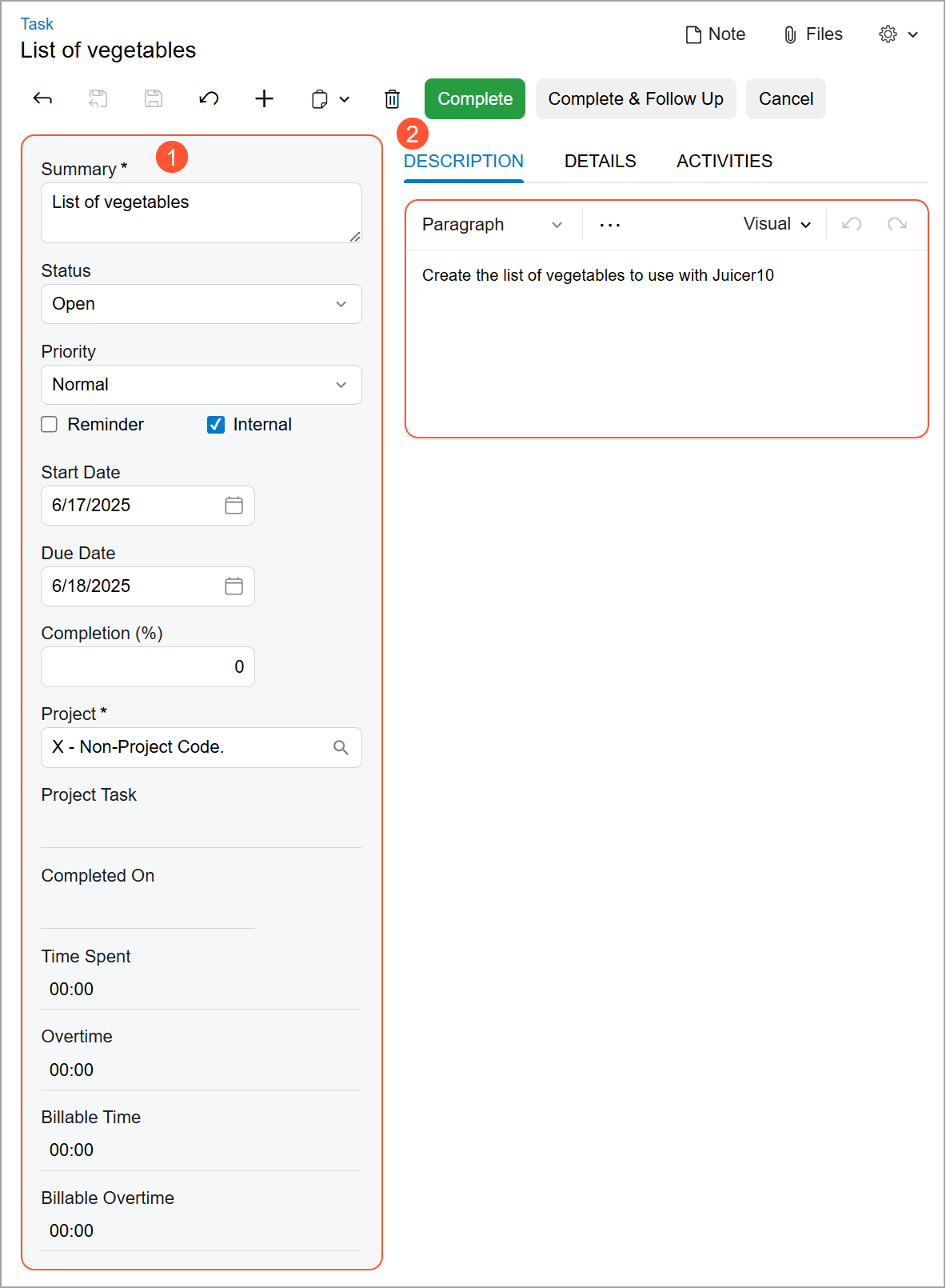Switch to the DETAILS tab
Viewport: 946px width, 1288px height.
coord(600,162)
